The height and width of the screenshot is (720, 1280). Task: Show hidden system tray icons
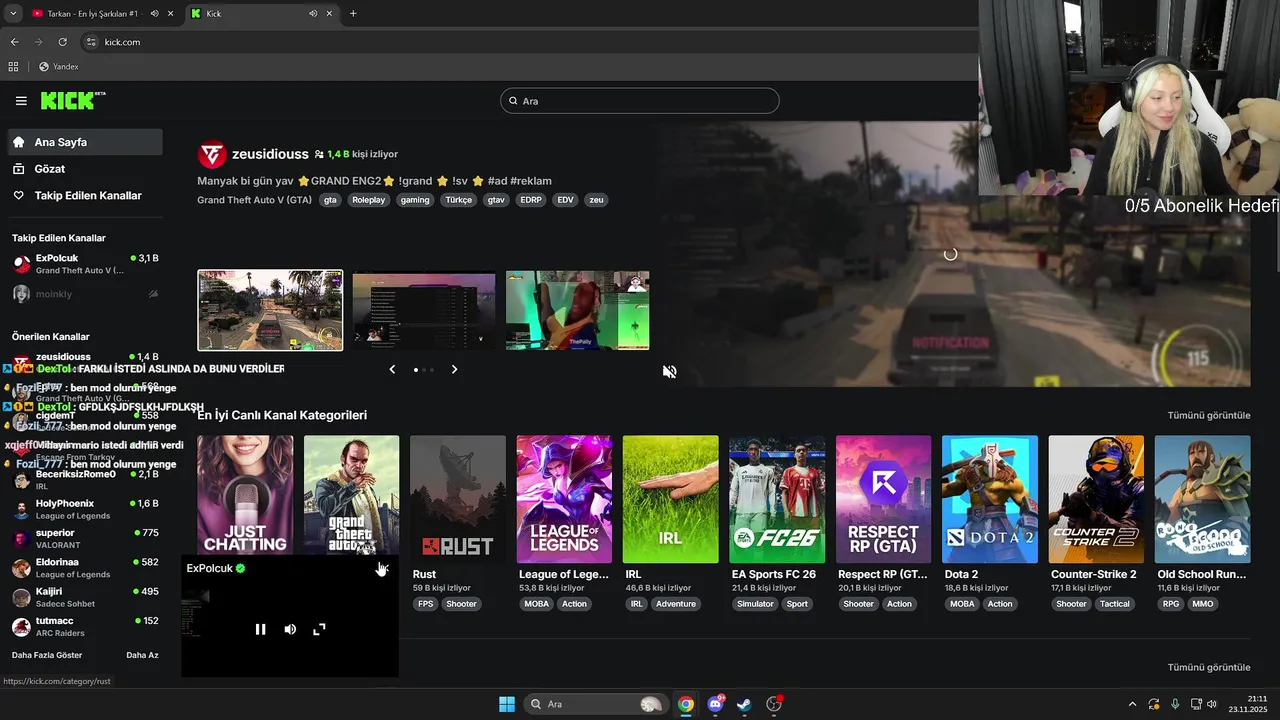pyautogui.click(x=1132, y=704)
